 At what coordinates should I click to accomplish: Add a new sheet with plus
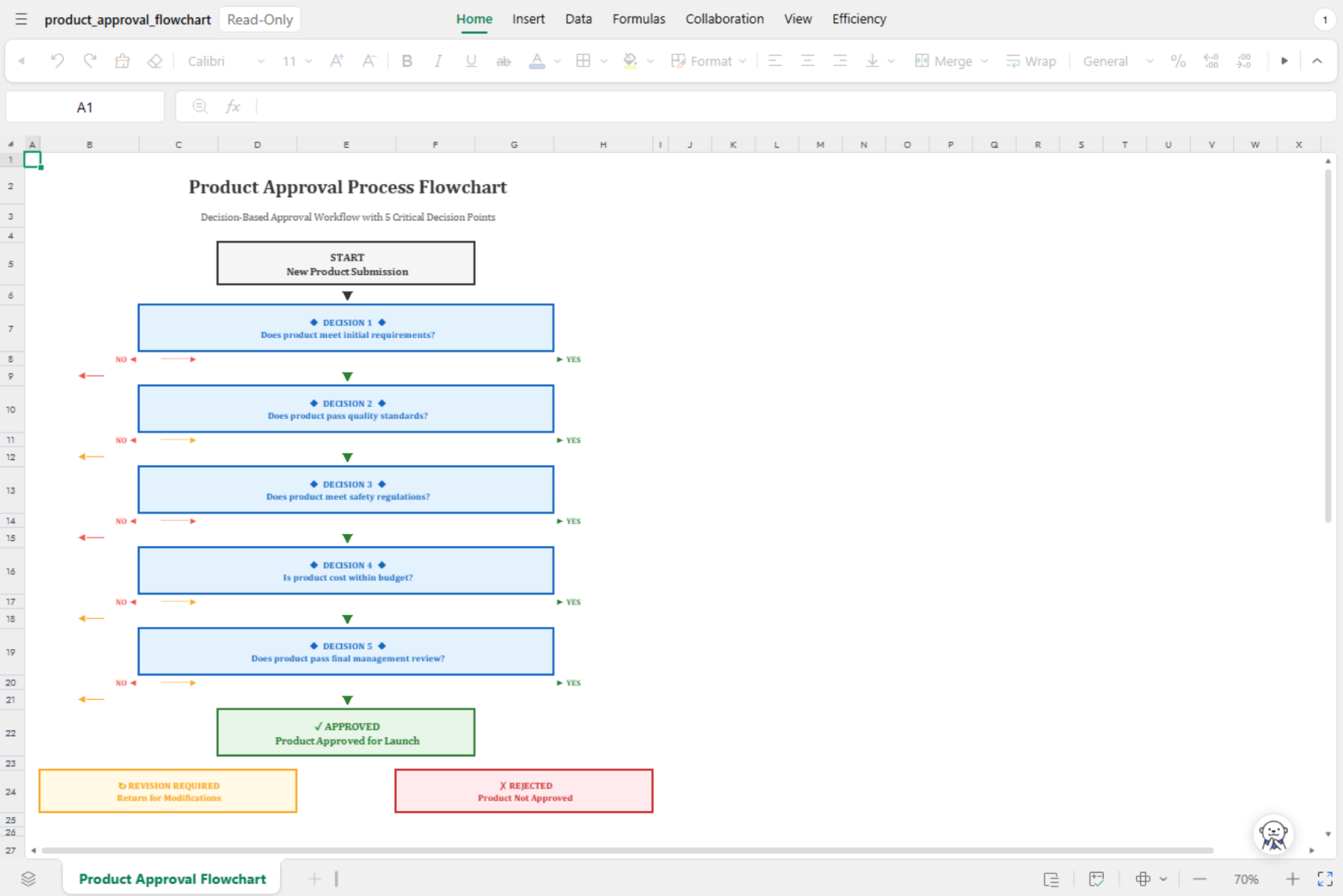[314, 878]
